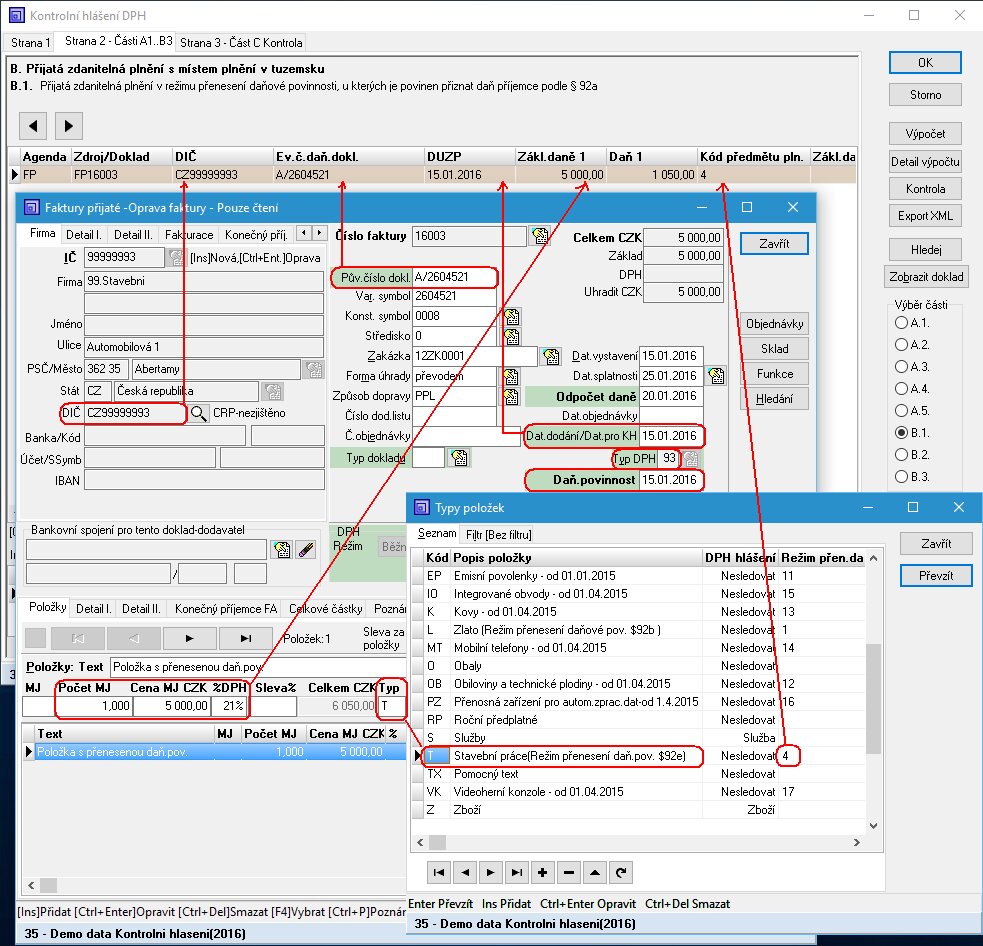The image size is (983, 946).
Task: Click Export XML button
Action: [925, 216]
